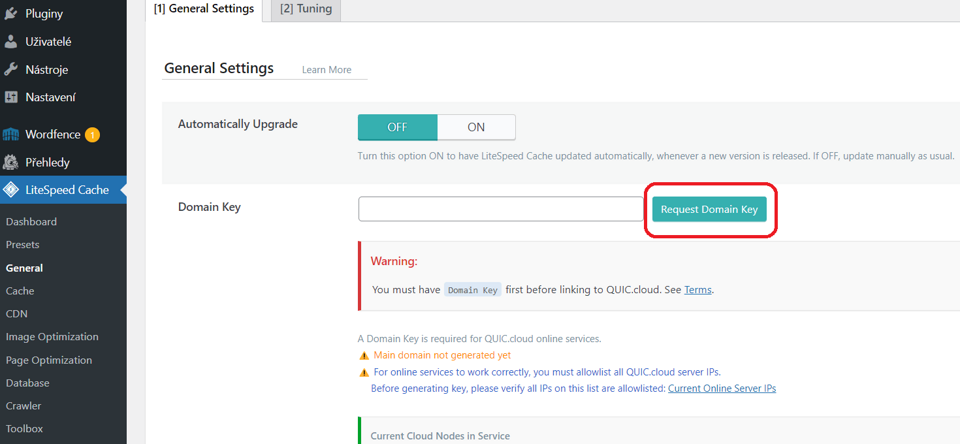
Task: Click Request Domain Key button
Action: [709, 209]
